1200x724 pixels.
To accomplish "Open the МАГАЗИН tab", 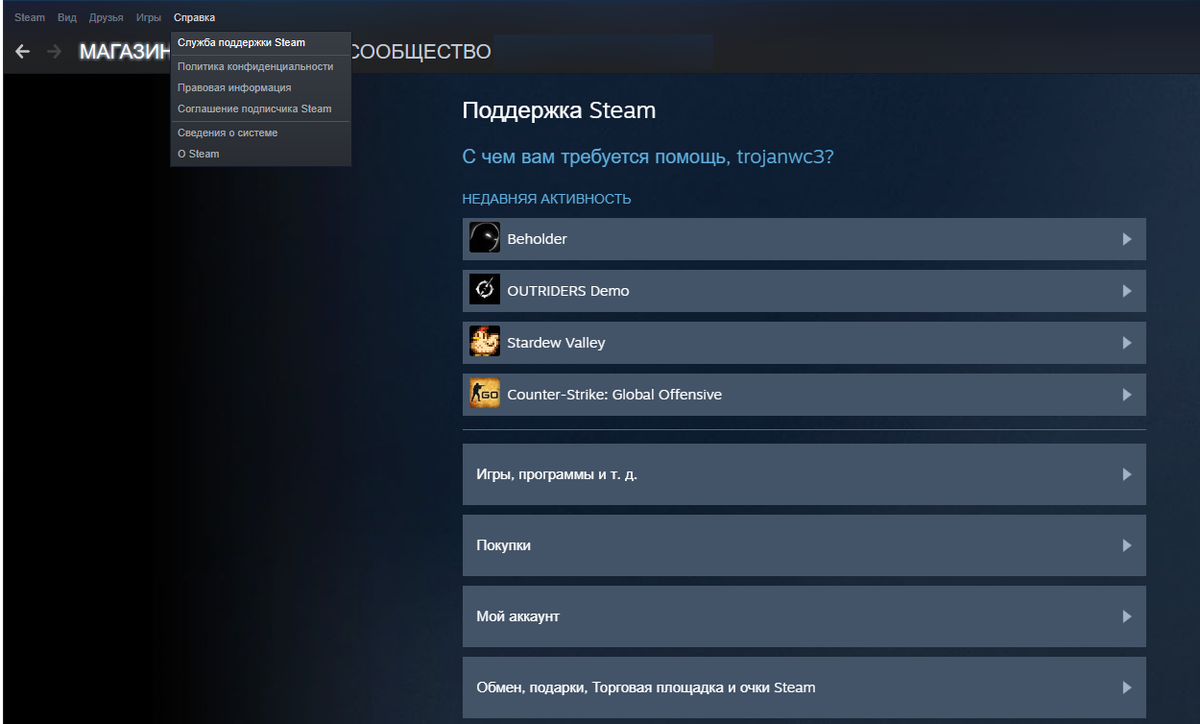I will 124,51.
